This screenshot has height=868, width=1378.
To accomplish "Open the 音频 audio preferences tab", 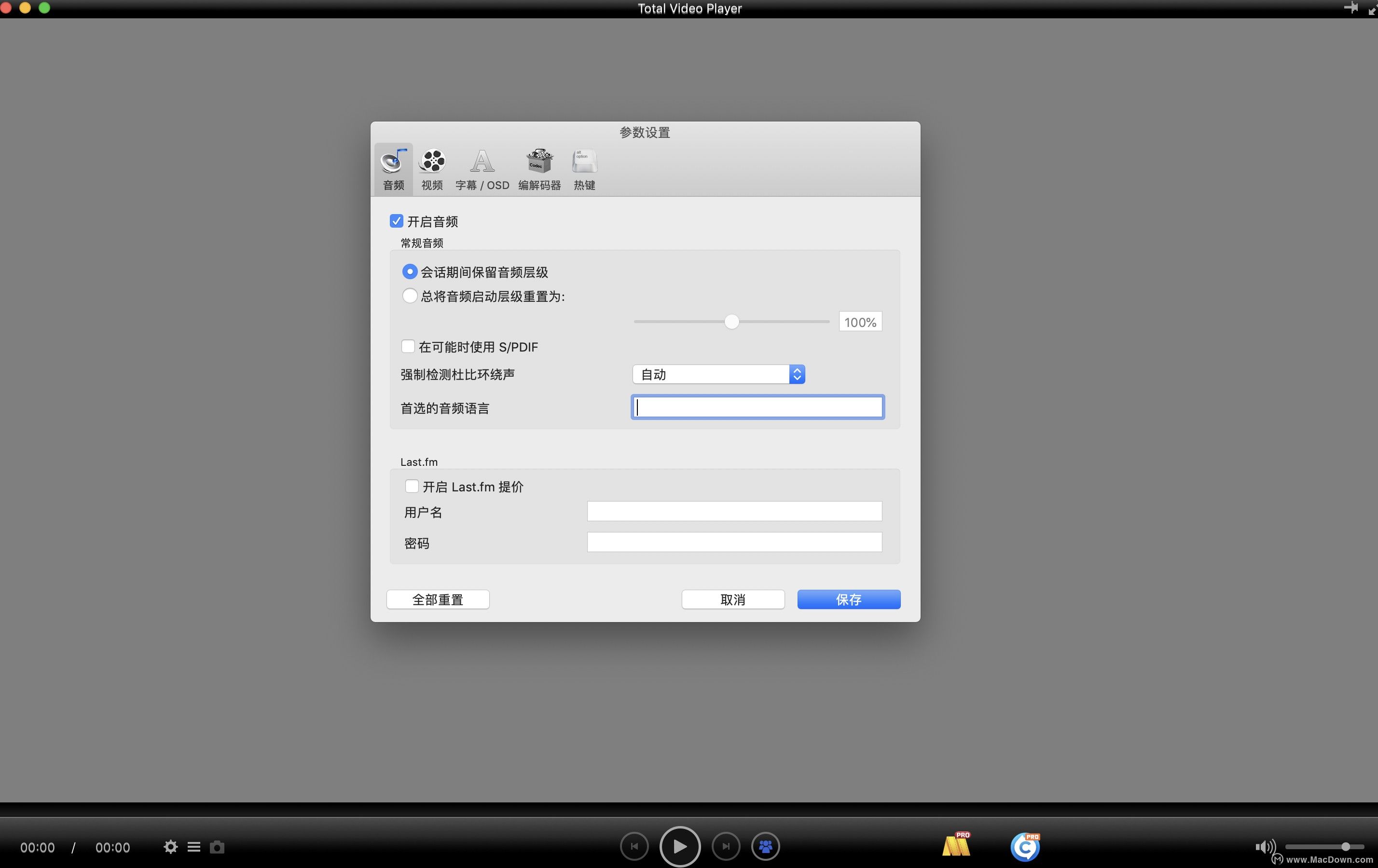I will 394,170.
